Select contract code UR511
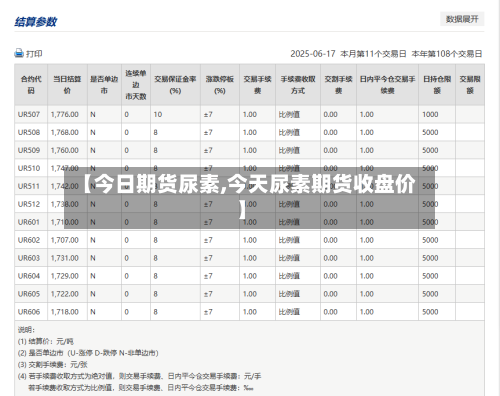This screenshot has height=396, width=500. [x=29, y=186]
